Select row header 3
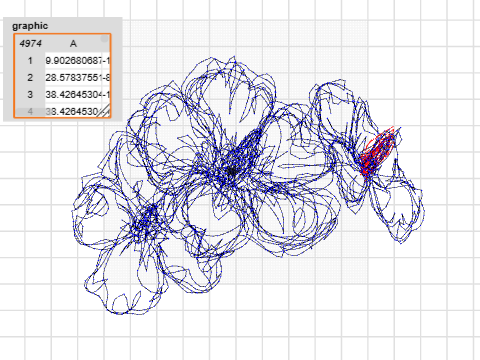This screenshot has height=360, width=480. pos(30,95)
